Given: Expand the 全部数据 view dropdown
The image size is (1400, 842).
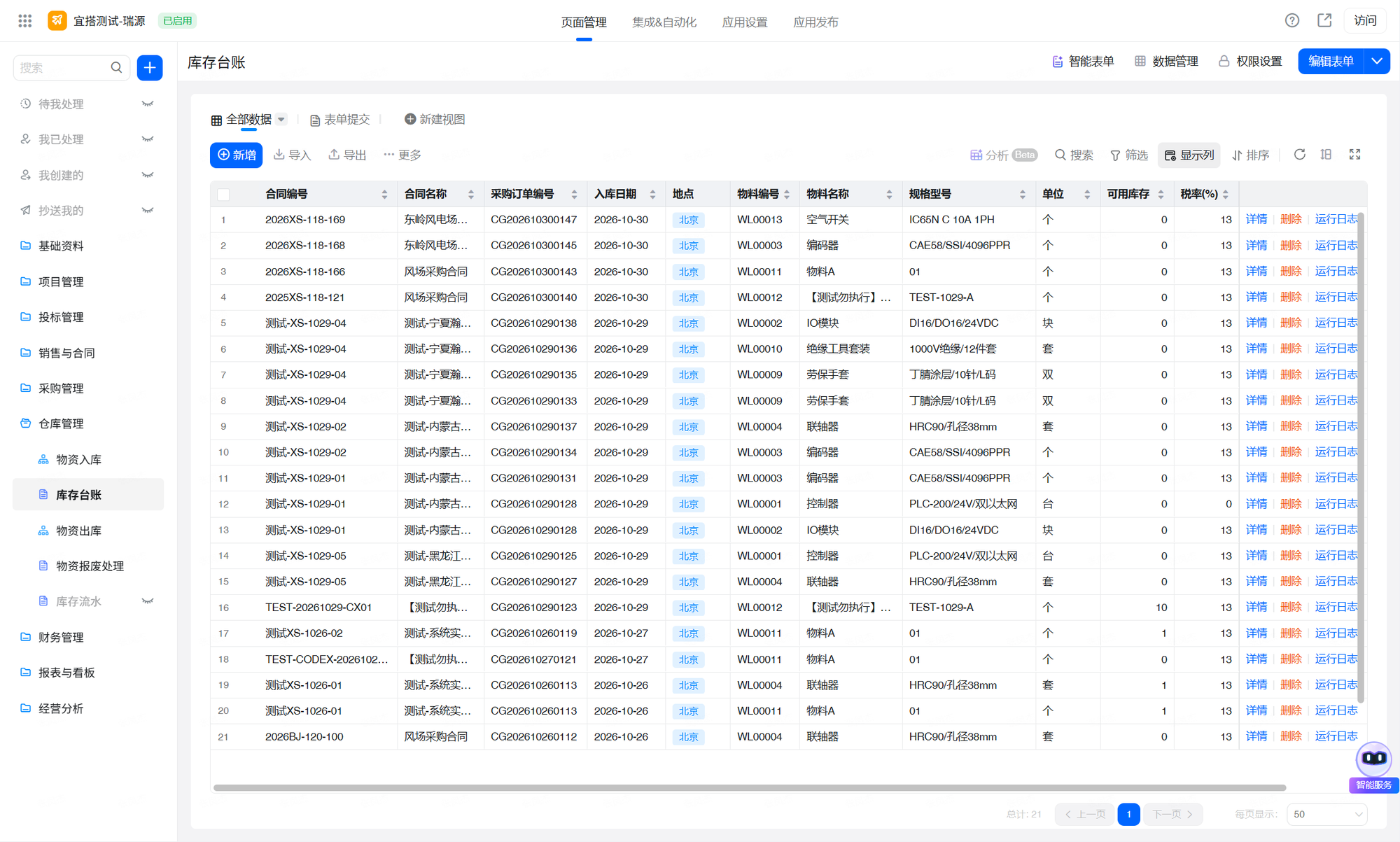Looking at the screenshot, I should [x=281, y=120].
